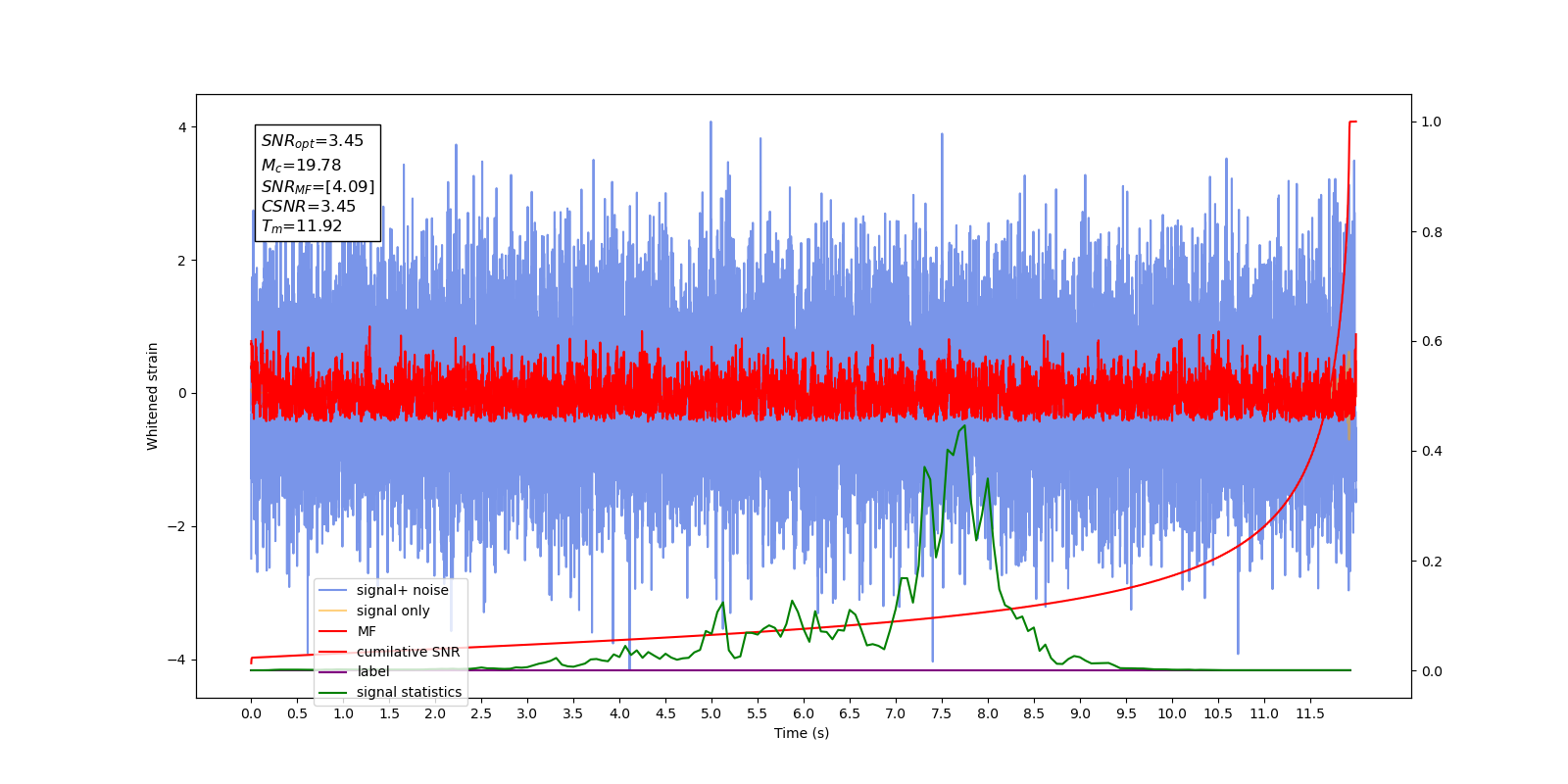Image resolution: width=1568 pixels, height=784 pixels.
Task: Click the 7.0 tick on time axis
Action: 896,713
